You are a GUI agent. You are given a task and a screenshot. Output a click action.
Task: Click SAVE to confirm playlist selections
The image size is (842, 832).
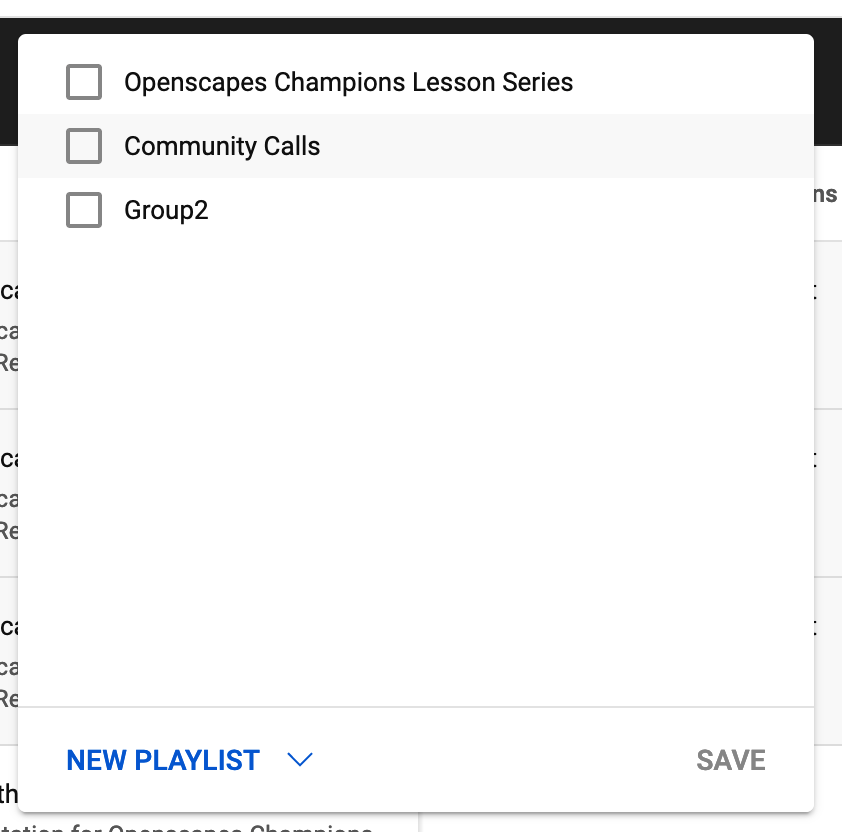(730, 760)
